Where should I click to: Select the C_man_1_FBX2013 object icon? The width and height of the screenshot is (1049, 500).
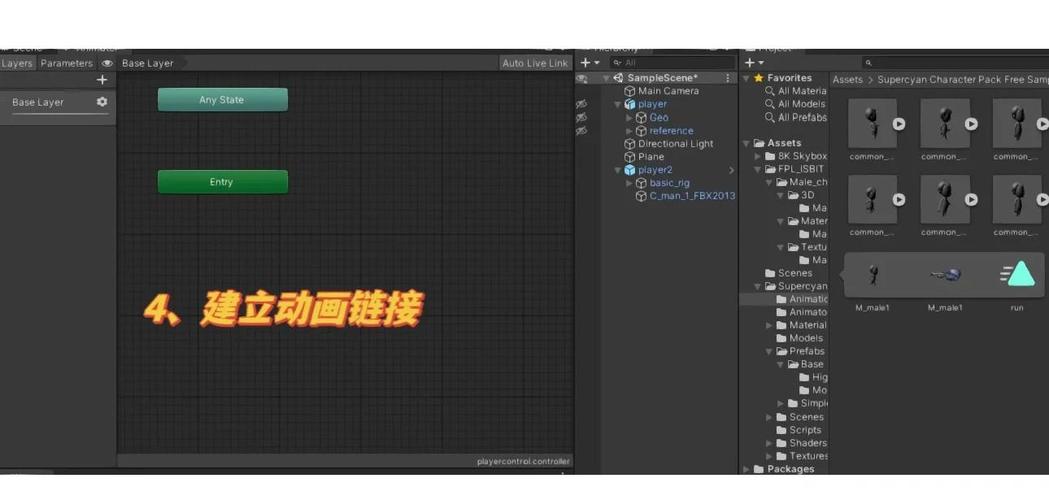[641, 196]
